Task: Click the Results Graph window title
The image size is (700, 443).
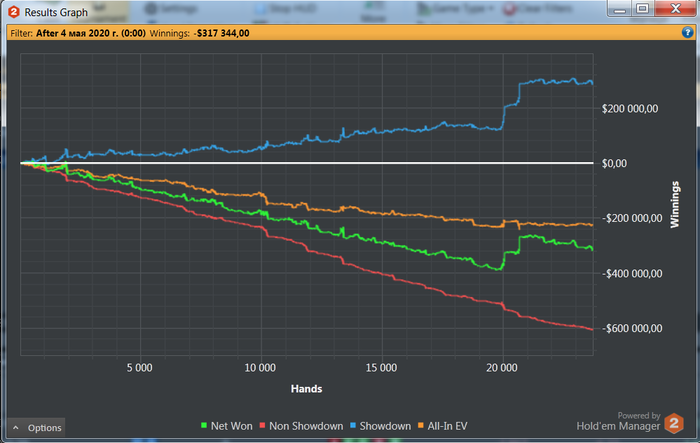Action: click(x=56, y=13)
